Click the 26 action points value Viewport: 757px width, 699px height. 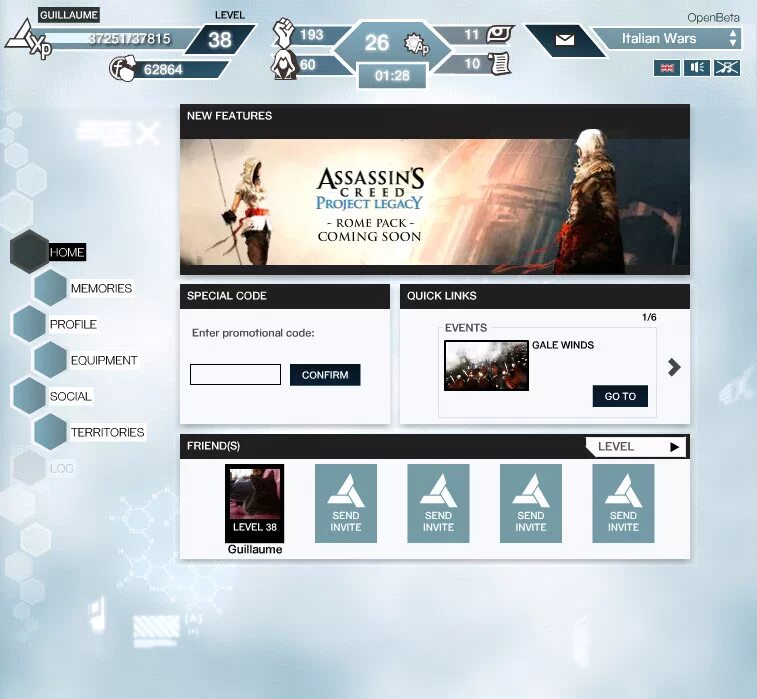[377, 42]
